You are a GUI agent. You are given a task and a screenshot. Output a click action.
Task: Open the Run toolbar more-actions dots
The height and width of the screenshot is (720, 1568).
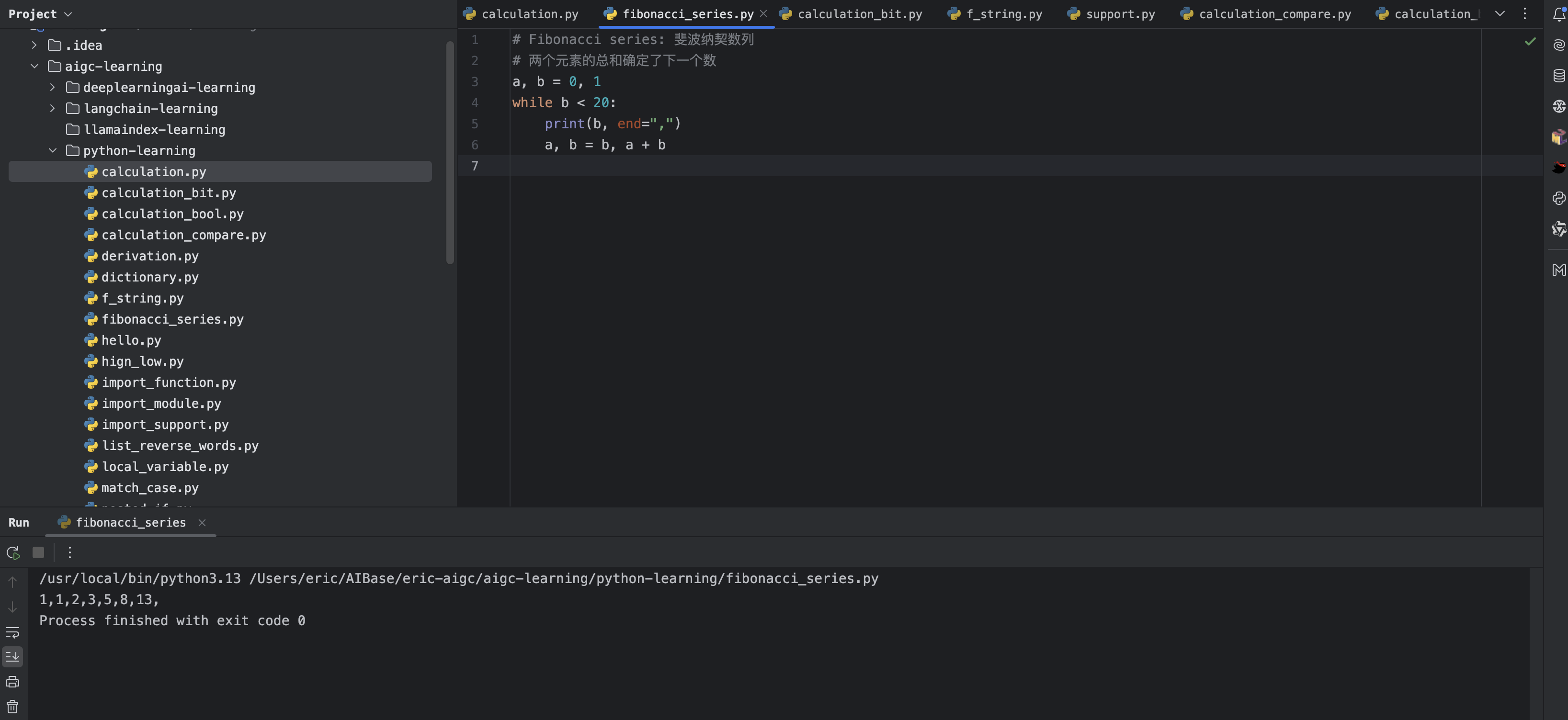(x=70, y=552)
